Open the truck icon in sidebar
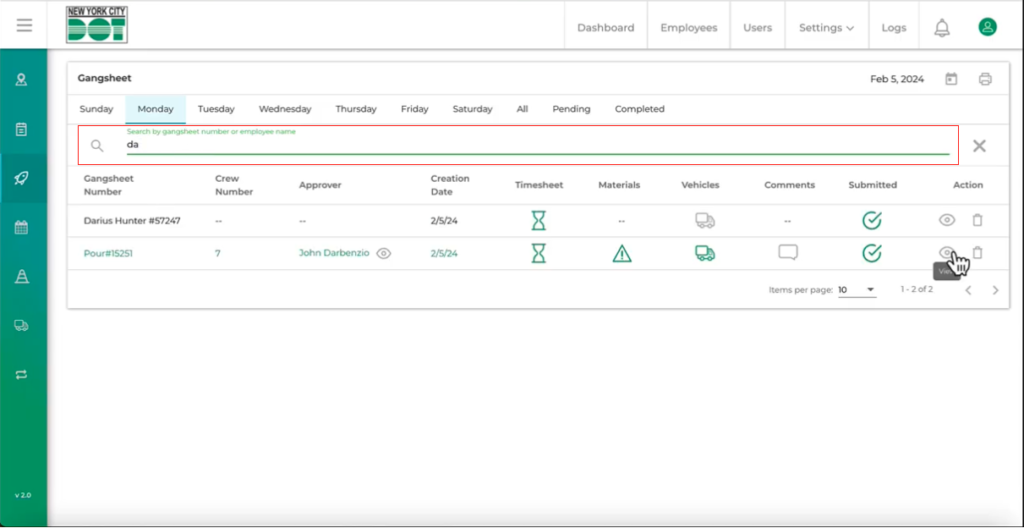Image resolution: width=1024 pixels, height=528 pixels. pyautogui.click(x=21, y=325)
